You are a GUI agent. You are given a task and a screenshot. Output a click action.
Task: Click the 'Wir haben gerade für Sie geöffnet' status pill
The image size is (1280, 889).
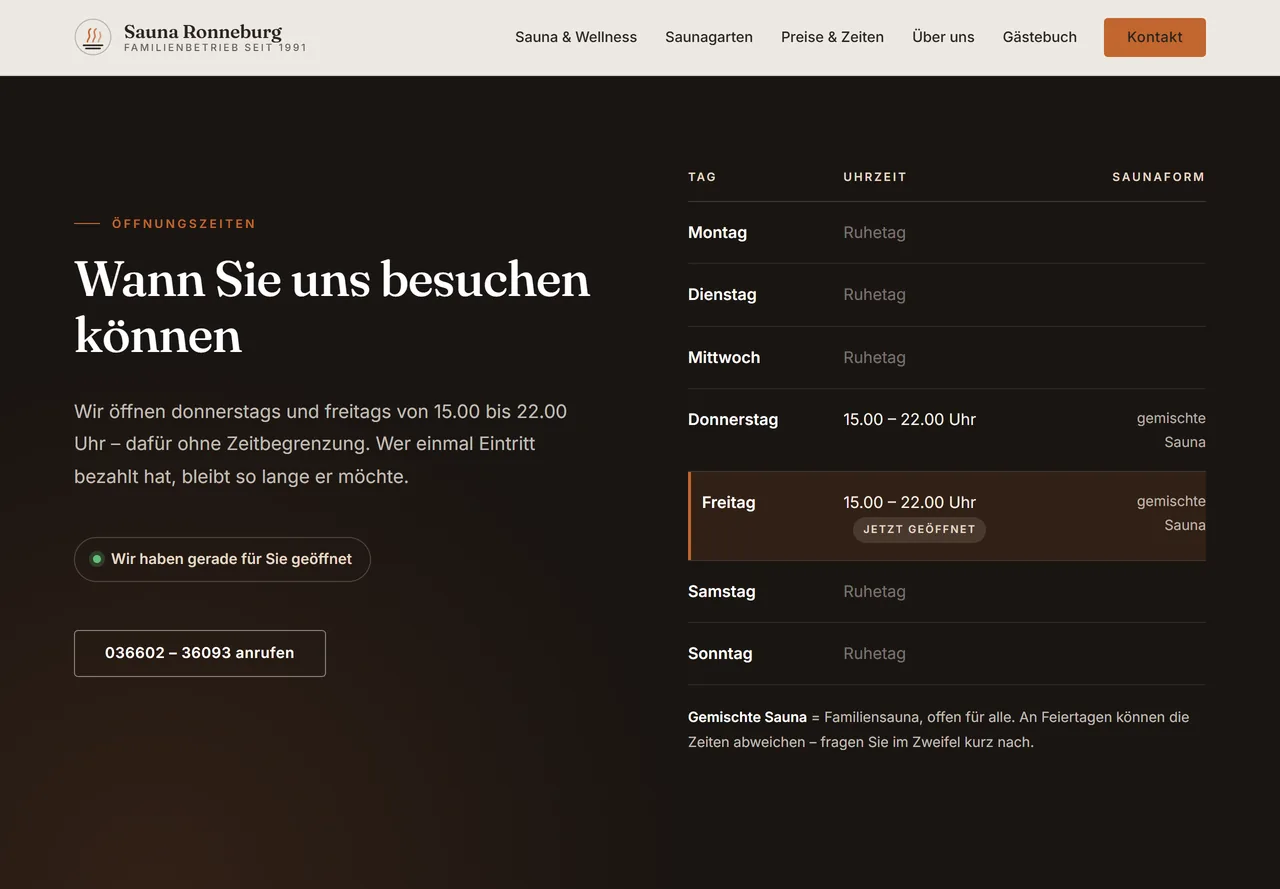222,559
